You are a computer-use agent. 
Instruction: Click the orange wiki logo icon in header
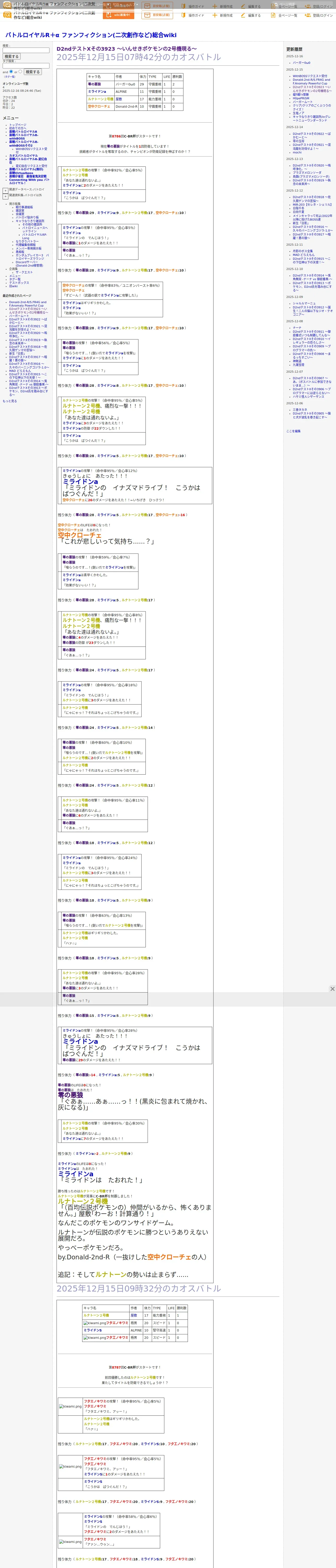point(7,14)
